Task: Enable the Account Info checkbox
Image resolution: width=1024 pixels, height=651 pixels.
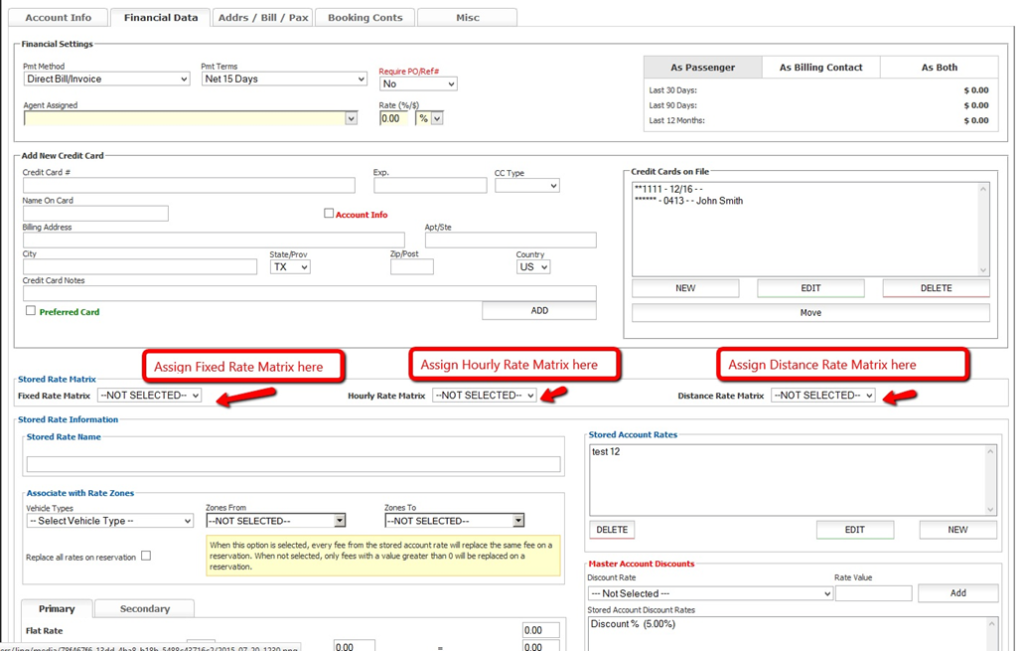Action: tap(328, 213)
